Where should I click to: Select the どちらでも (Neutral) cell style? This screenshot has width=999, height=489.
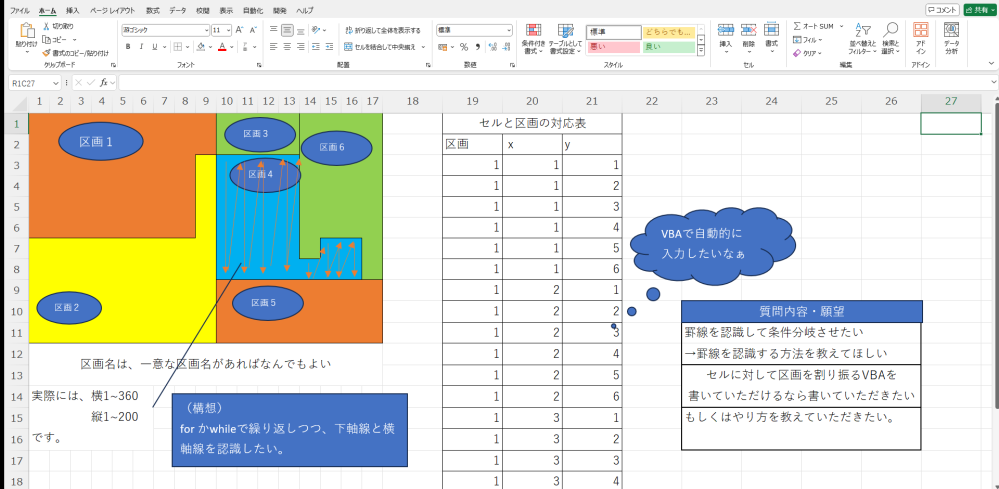pos(668,32)
